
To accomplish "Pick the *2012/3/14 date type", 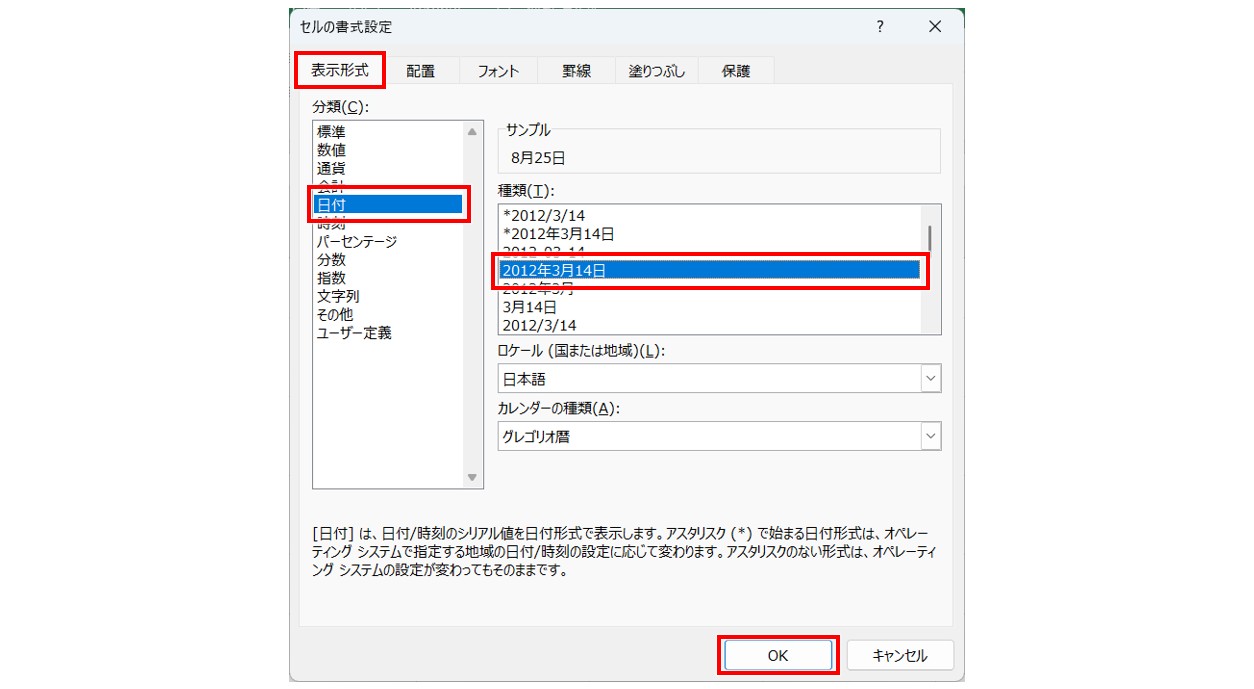I will pos(709,215).
